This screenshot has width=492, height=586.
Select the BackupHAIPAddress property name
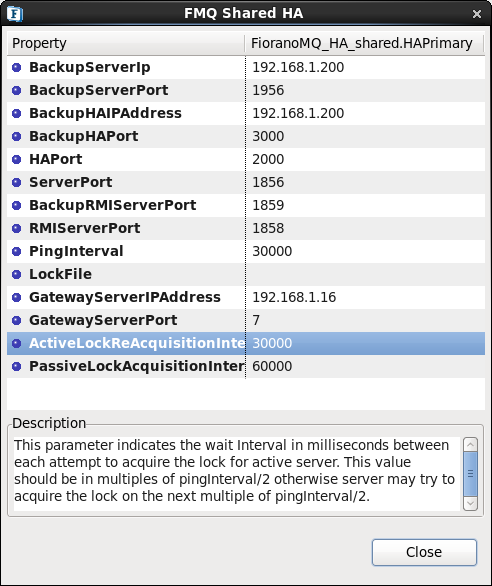[105, 113]
